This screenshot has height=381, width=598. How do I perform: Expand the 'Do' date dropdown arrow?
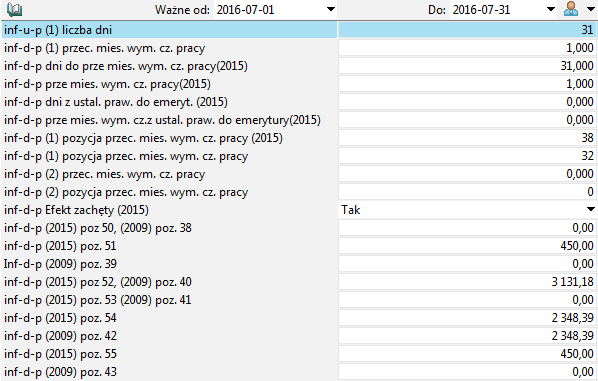550,9
